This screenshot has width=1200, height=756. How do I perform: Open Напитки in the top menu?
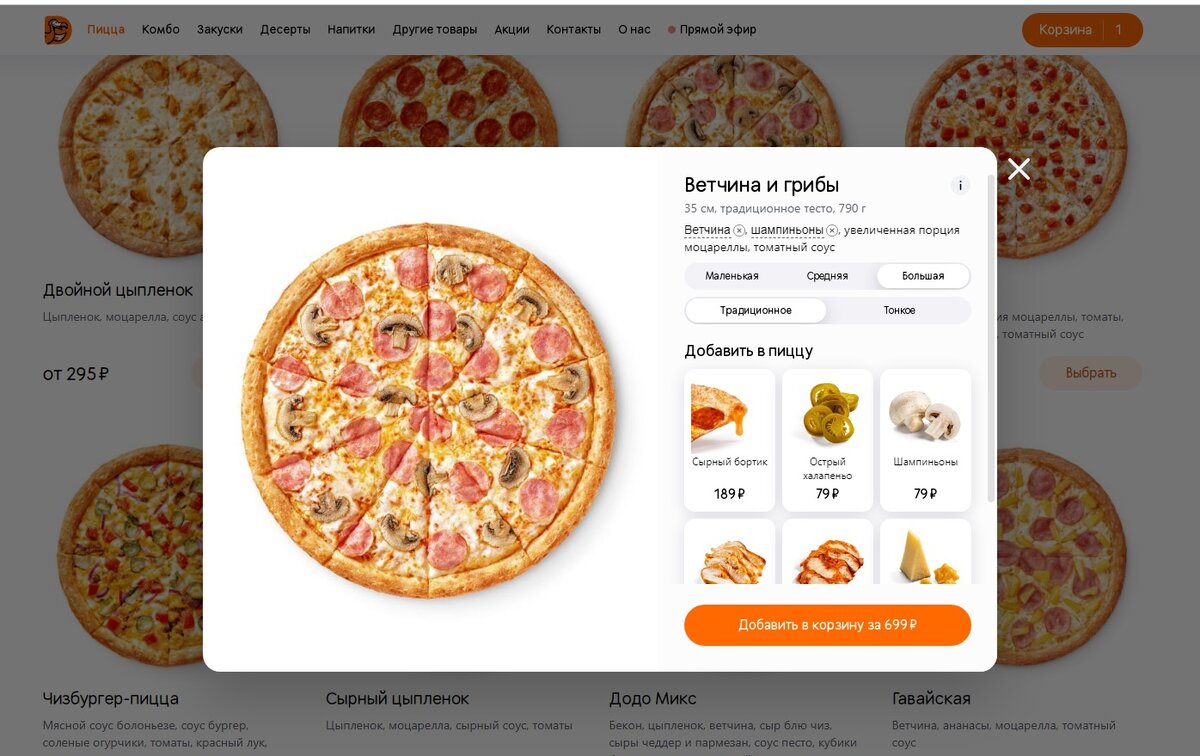pos(351,30)
